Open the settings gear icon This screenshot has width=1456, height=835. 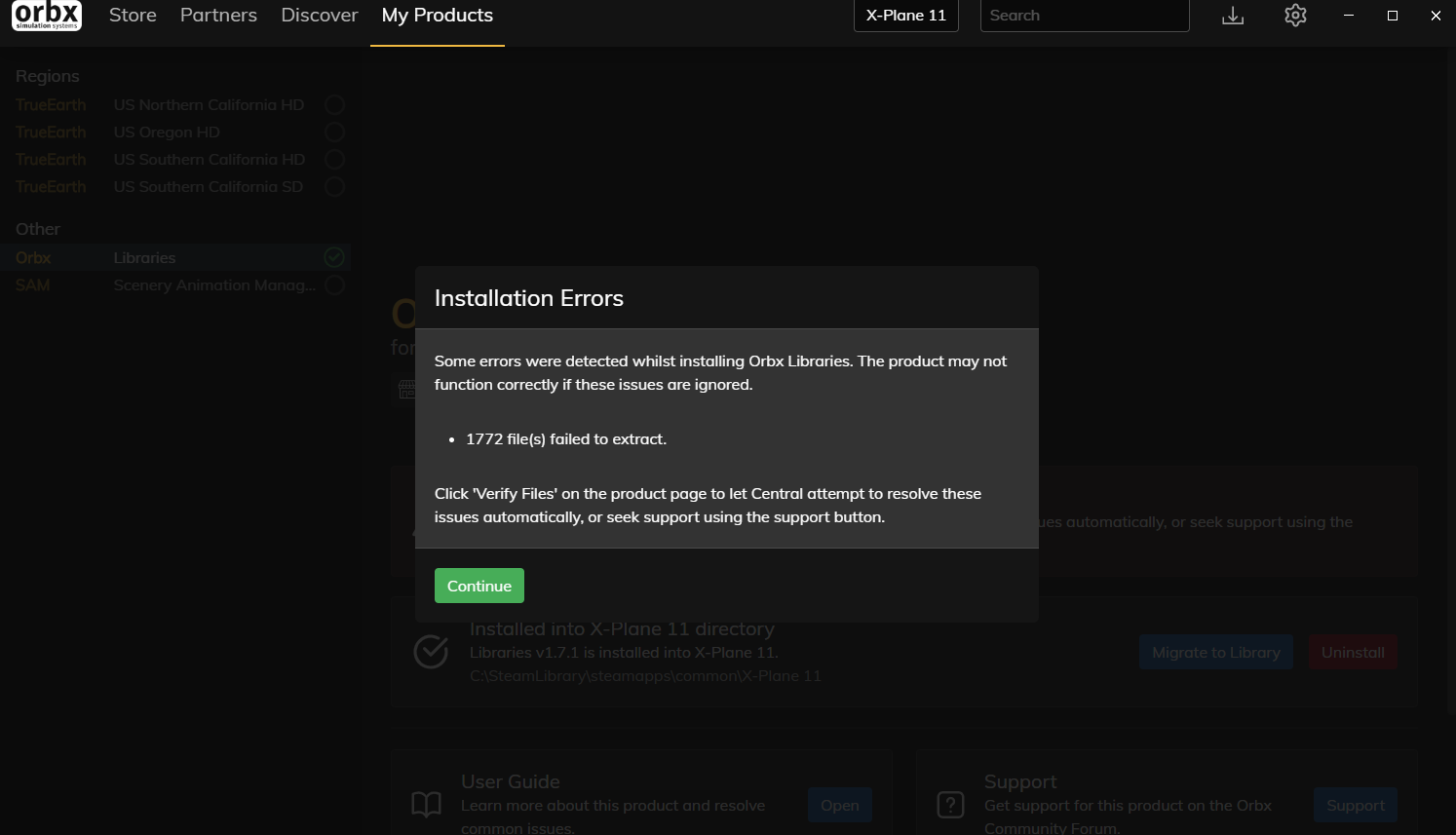(1295, 16)
